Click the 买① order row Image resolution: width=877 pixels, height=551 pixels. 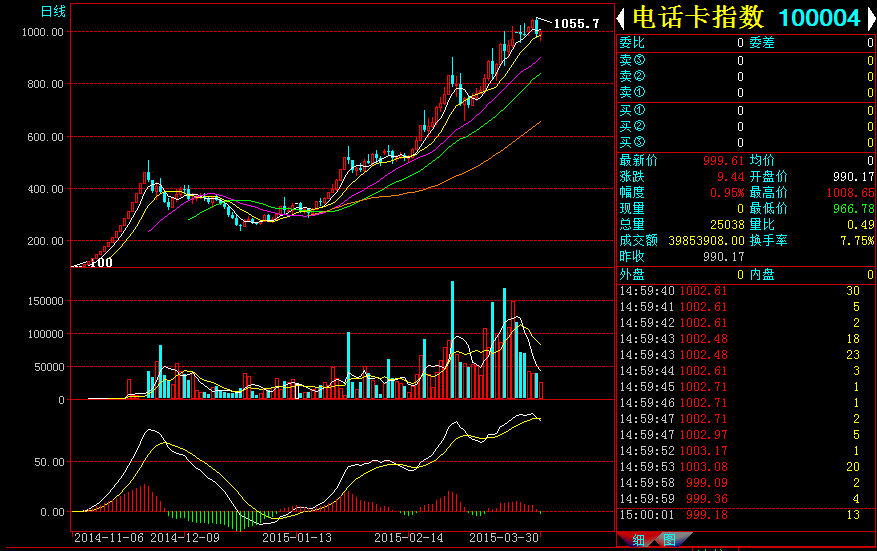(746, 111)
